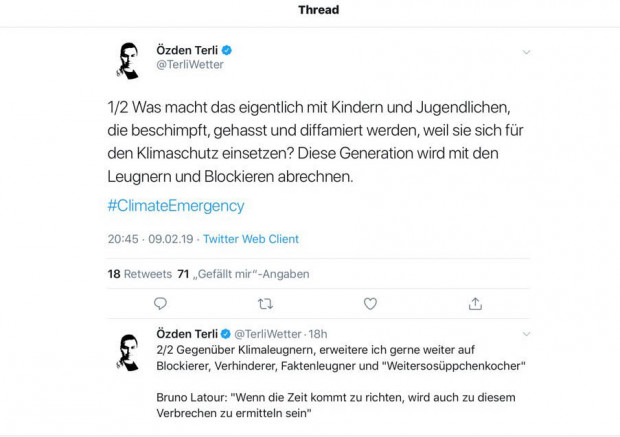
Task: Like the tweet with the heart icon
Action: (370, 303)
